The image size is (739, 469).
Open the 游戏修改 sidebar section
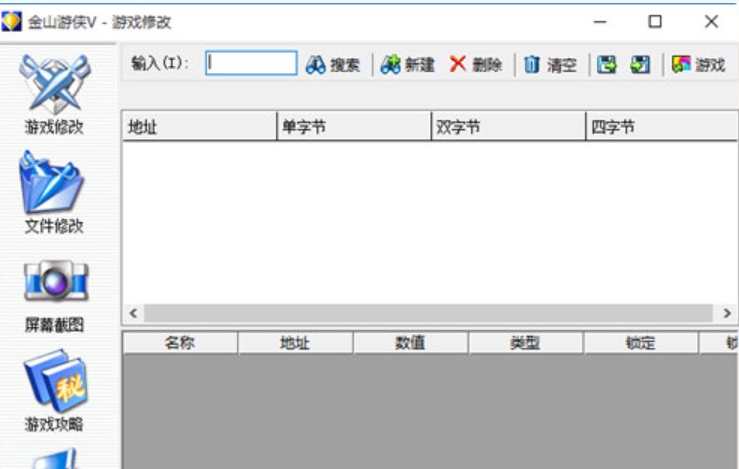pos(54,94)
